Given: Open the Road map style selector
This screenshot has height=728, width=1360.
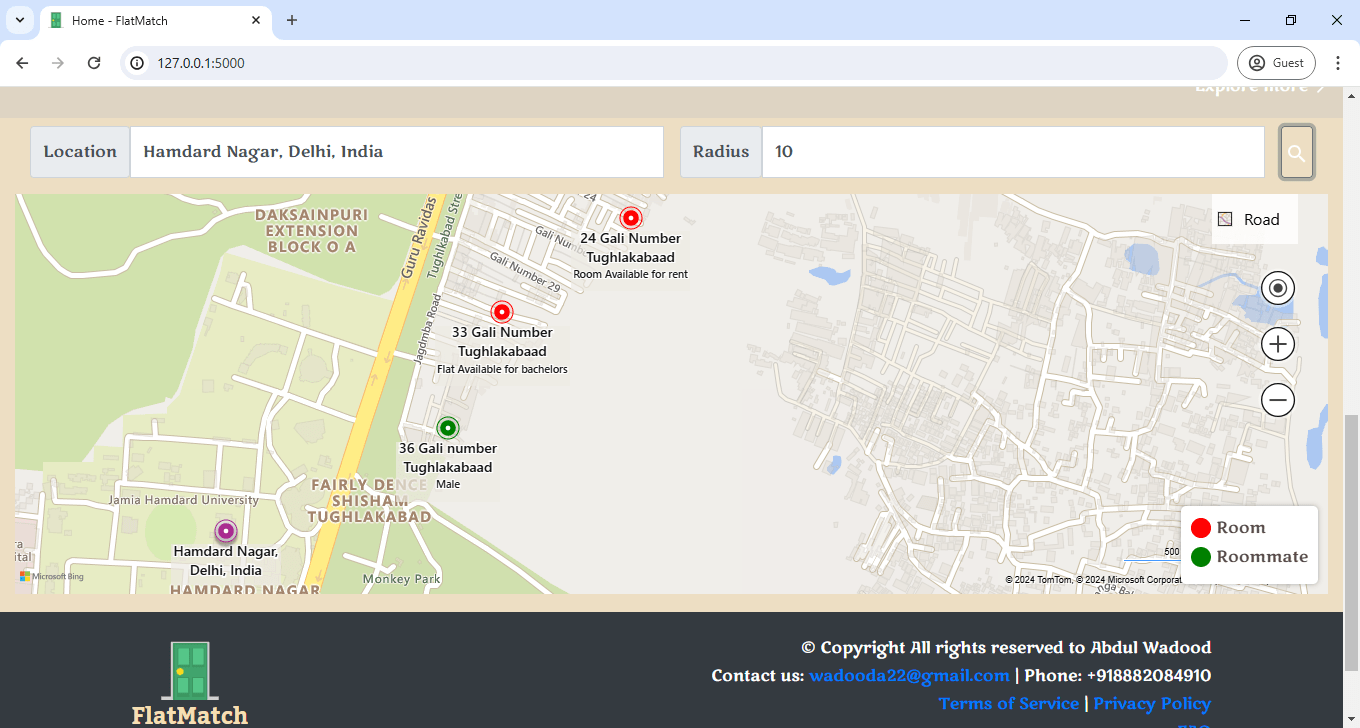Looking at the screenshot, I should pyautogui.click(x=1254, y=220).
